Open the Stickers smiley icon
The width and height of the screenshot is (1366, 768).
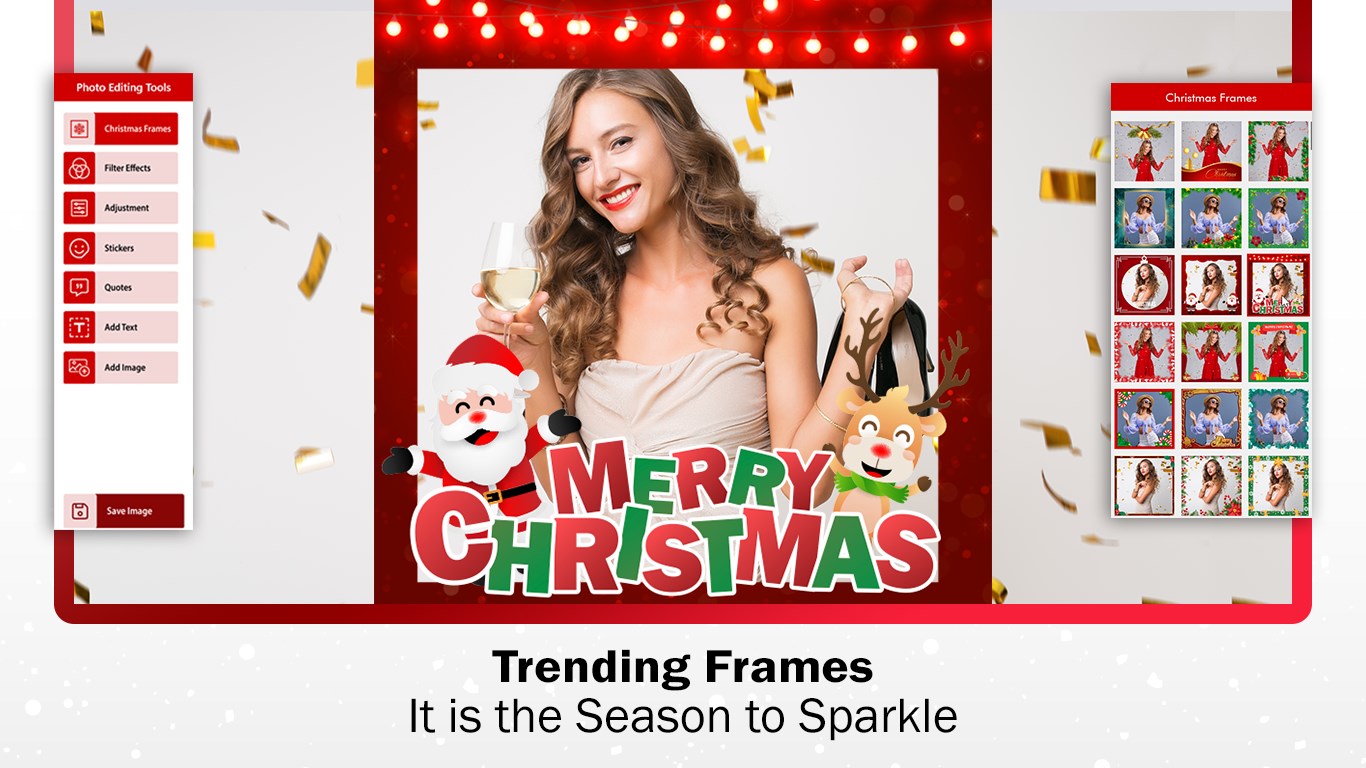(x=79, y=248)
